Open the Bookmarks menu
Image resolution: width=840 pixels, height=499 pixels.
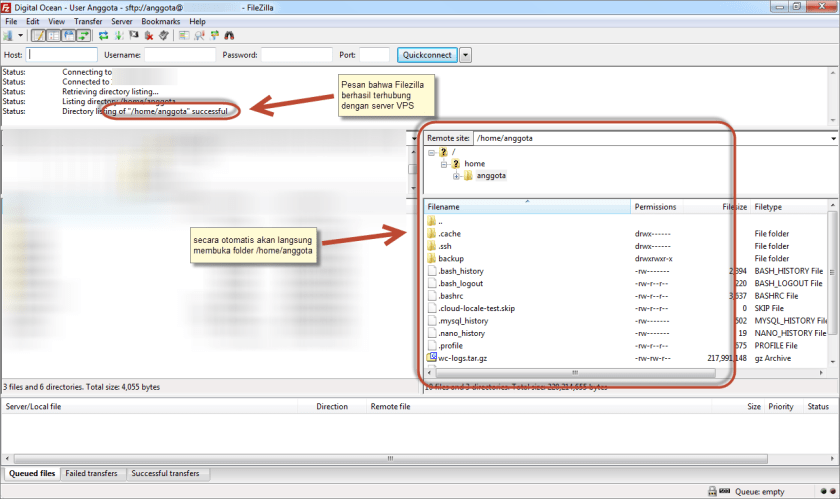click(161, 21)
